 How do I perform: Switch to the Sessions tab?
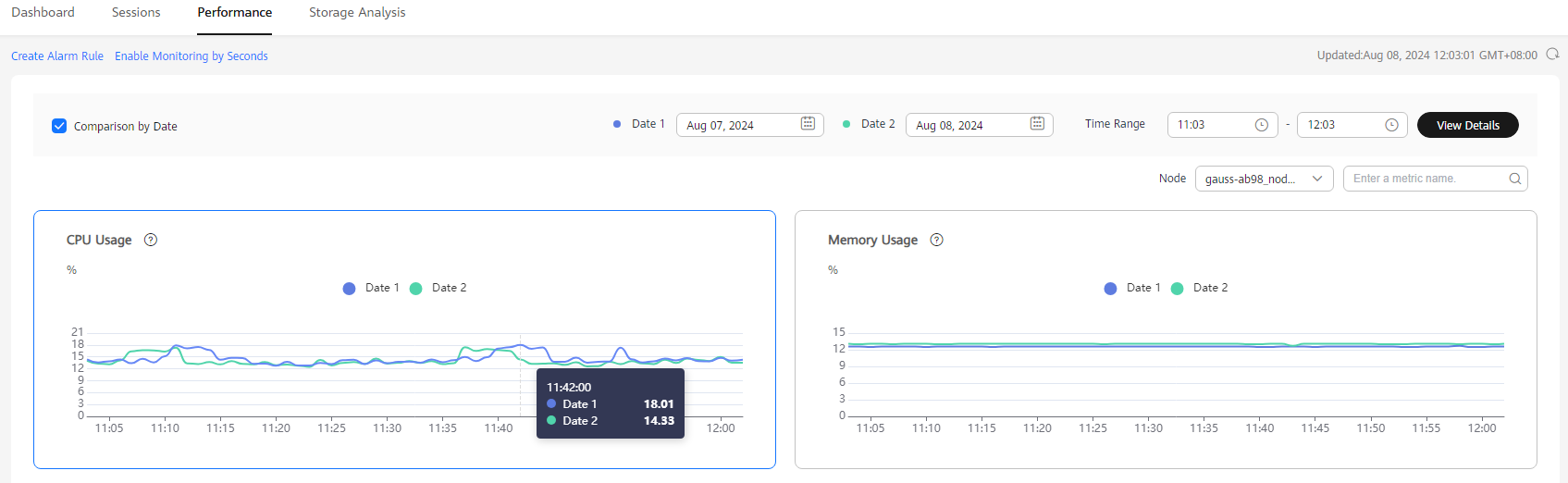[x=136, y=13]
